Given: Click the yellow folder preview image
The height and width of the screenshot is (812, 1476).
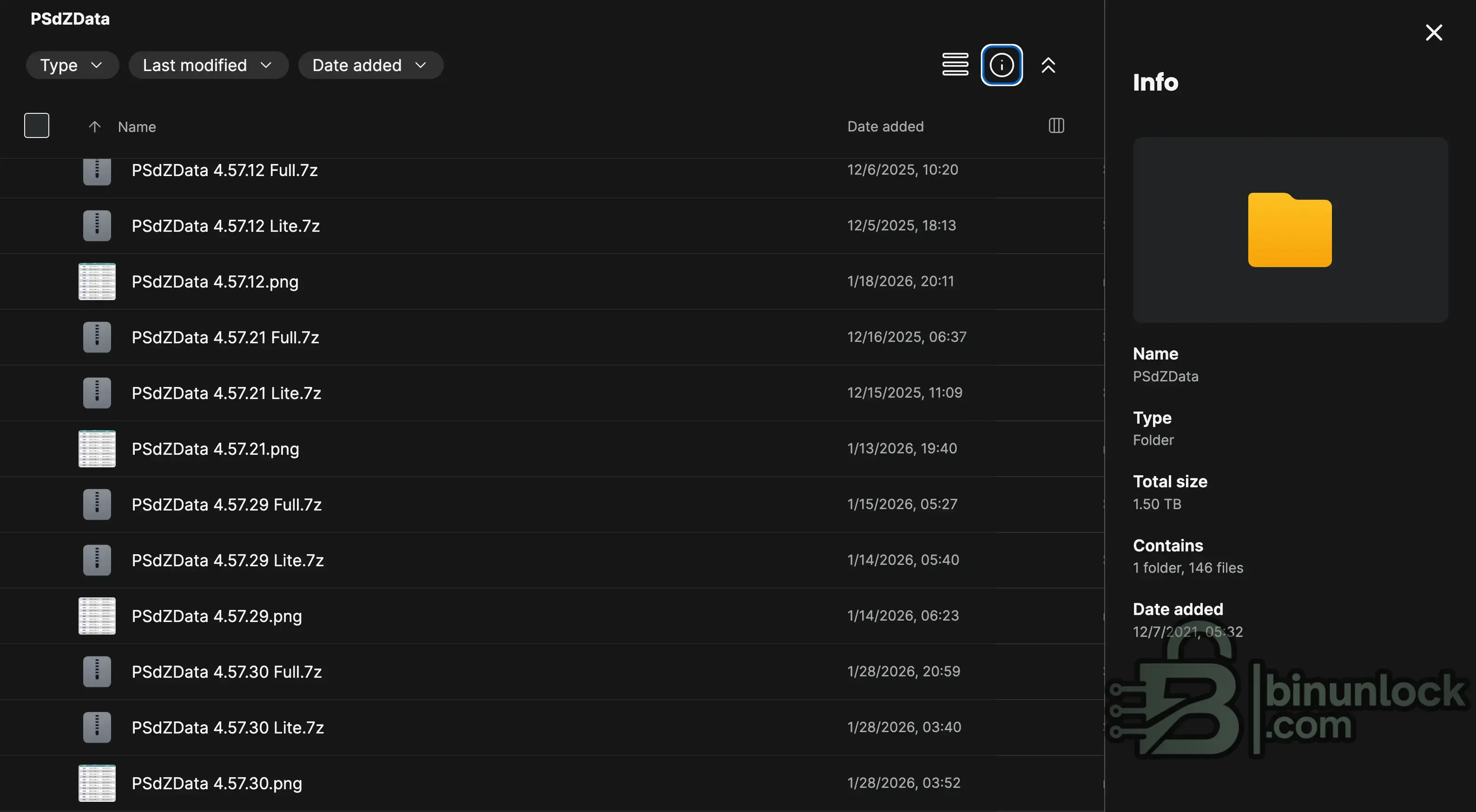Looking at the screenshot, I should [1289, 229].
